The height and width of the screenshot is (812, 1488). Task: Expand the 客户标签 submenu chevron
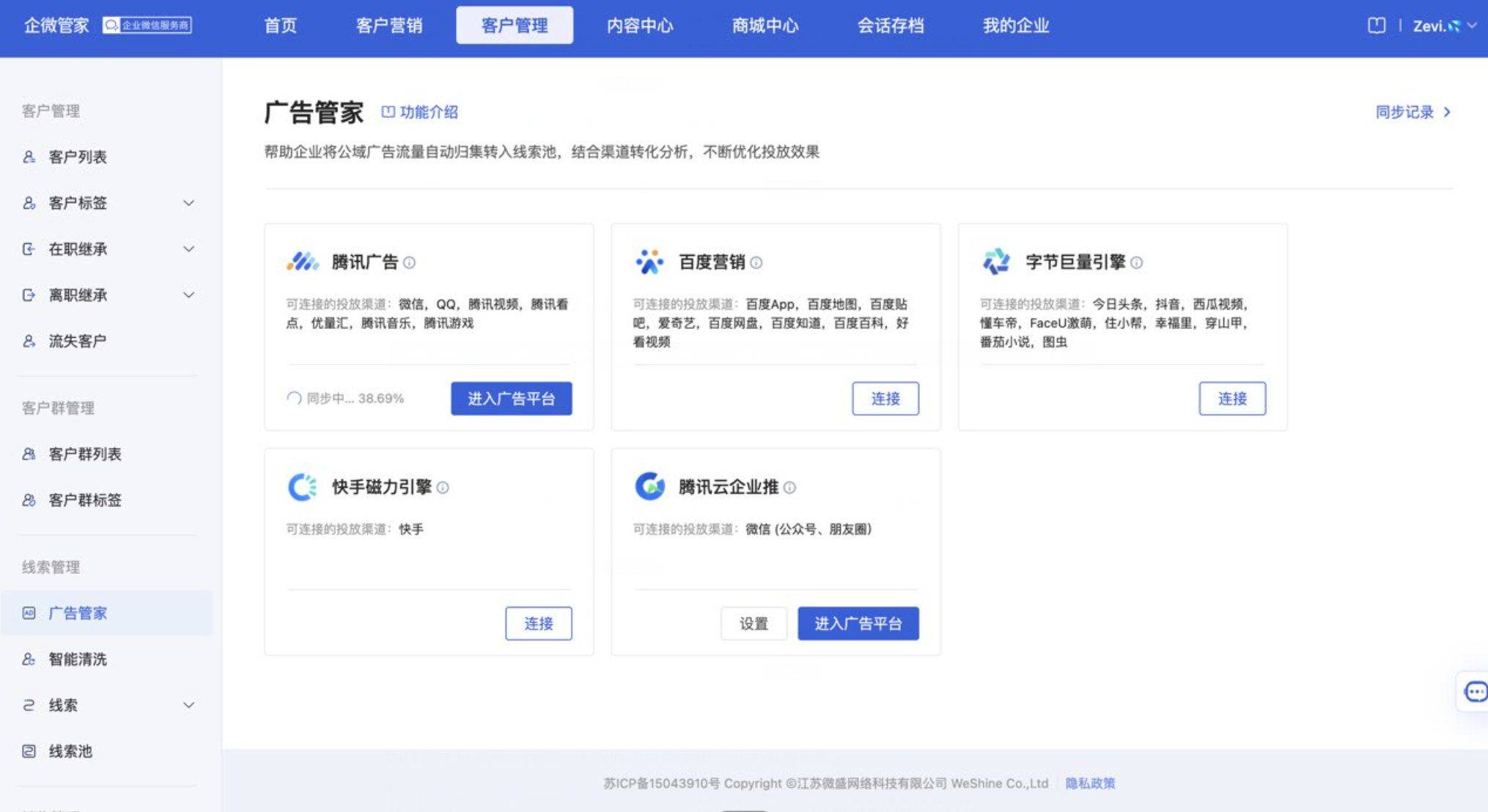coord(188,203)
